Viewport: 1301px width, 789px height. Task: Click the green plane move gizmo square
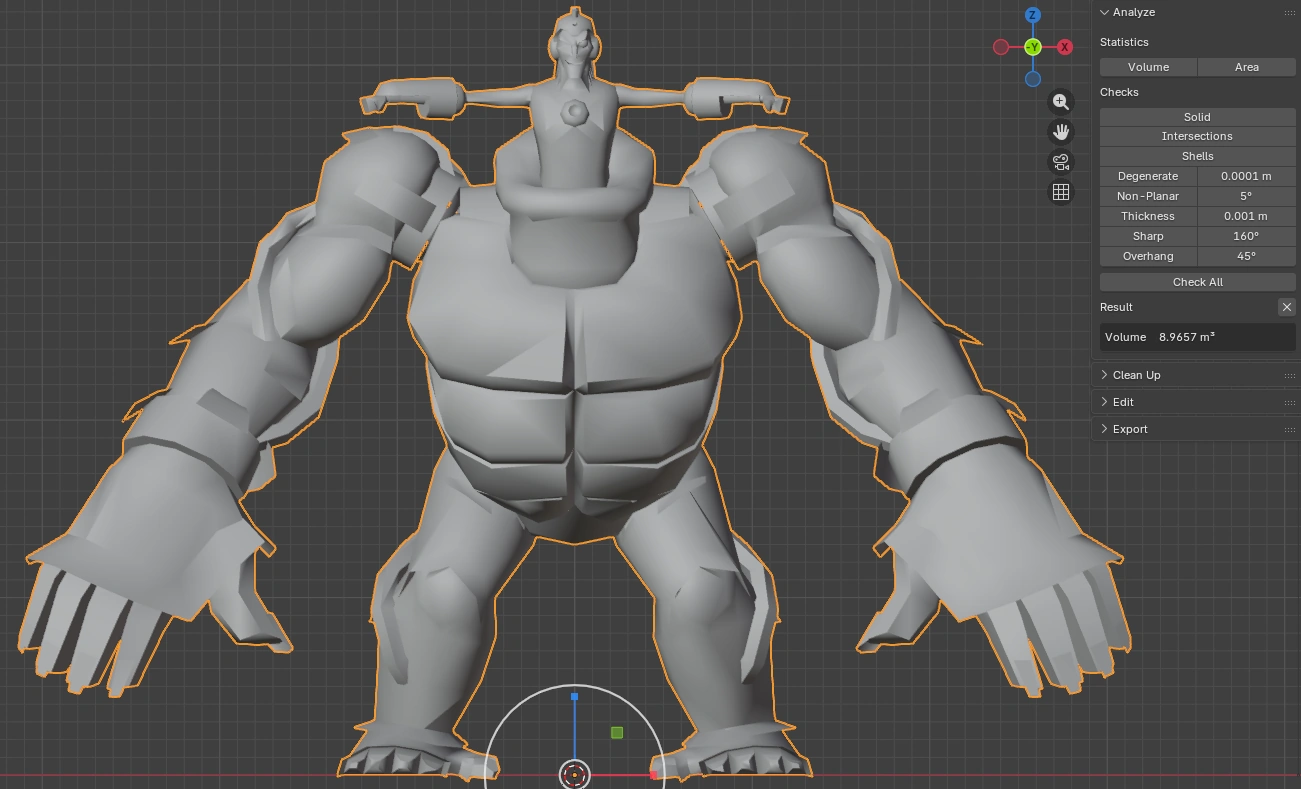617,733
